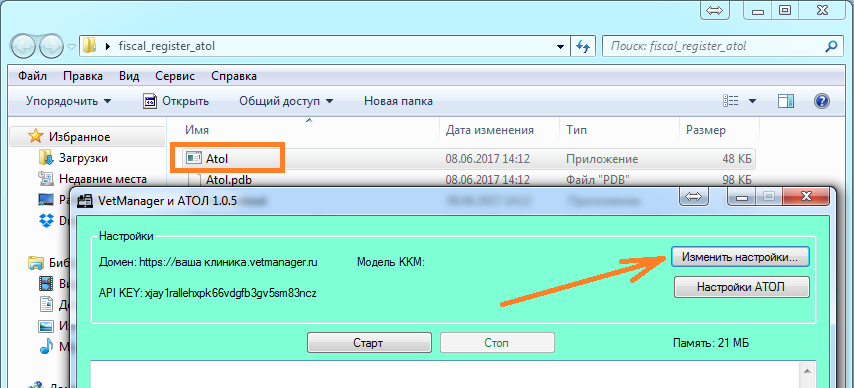Click Новая папка in toolbar
Image resolution: width=854 pixels, height=388 pixels.
click(398, 101)
